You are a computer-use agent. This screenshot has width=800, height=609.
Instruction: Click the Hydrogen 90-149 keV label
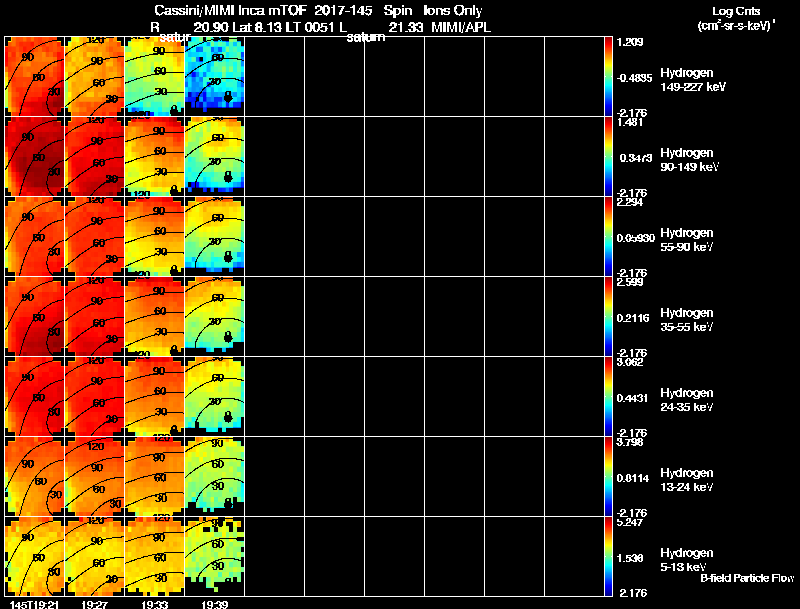[689, 160]
